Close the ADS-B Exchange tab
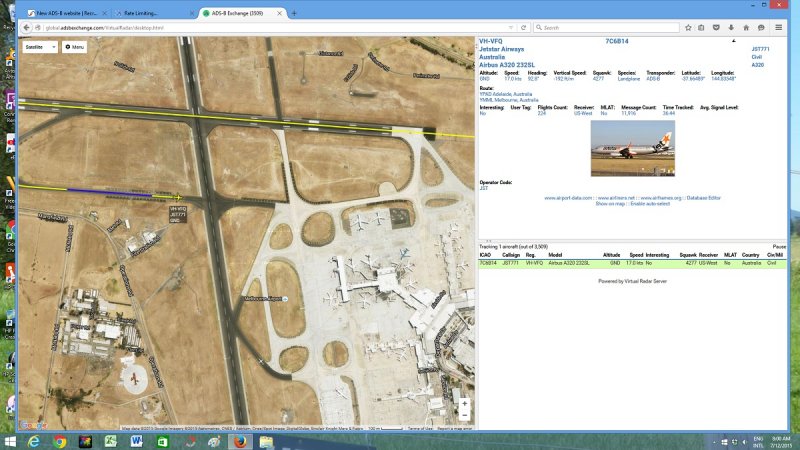 coord(280,13)
